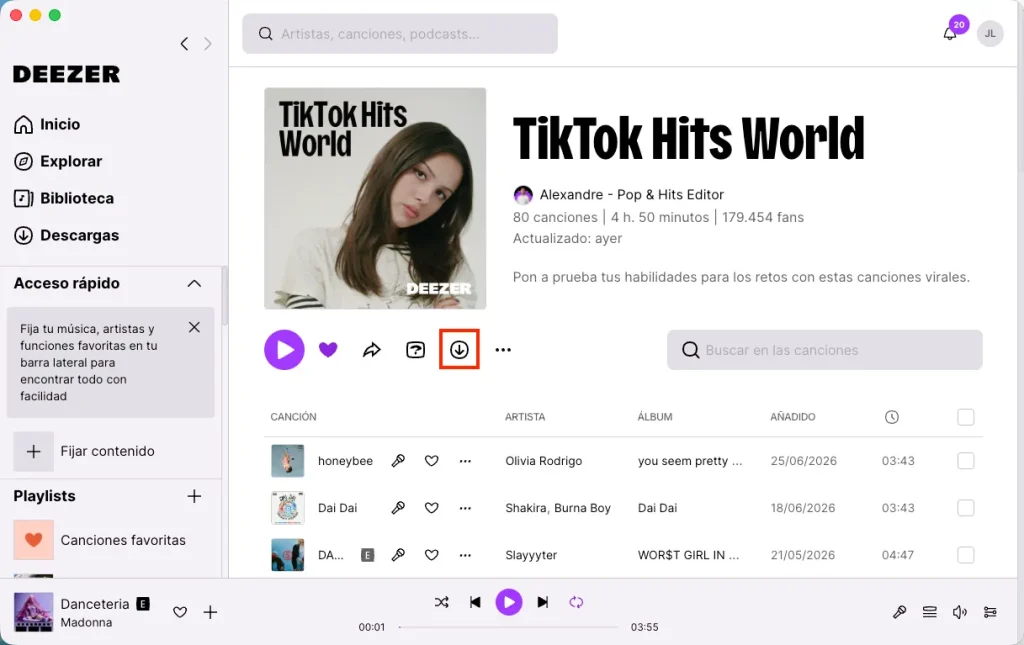Open more options for Slayyyter song
This screenshot has height=645, width=1024.
pos(465,555)
